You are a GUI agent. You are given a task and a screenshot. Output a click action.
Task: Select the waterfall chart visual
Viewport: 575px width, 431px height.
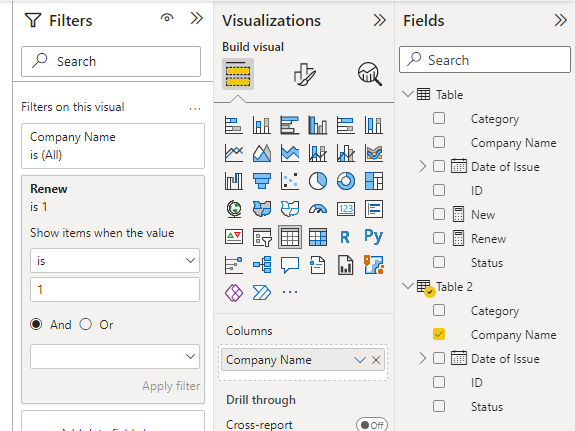234,181
